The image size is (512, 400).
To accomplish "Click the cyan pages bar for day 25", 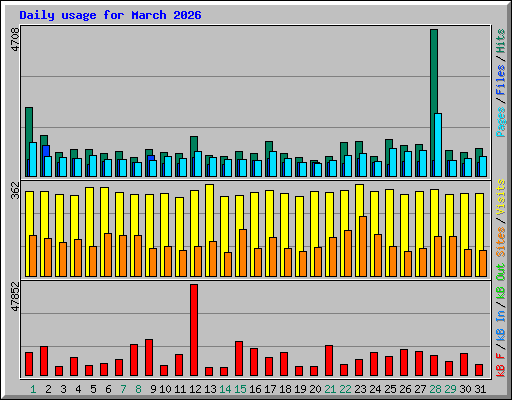I will click(393, 162).
